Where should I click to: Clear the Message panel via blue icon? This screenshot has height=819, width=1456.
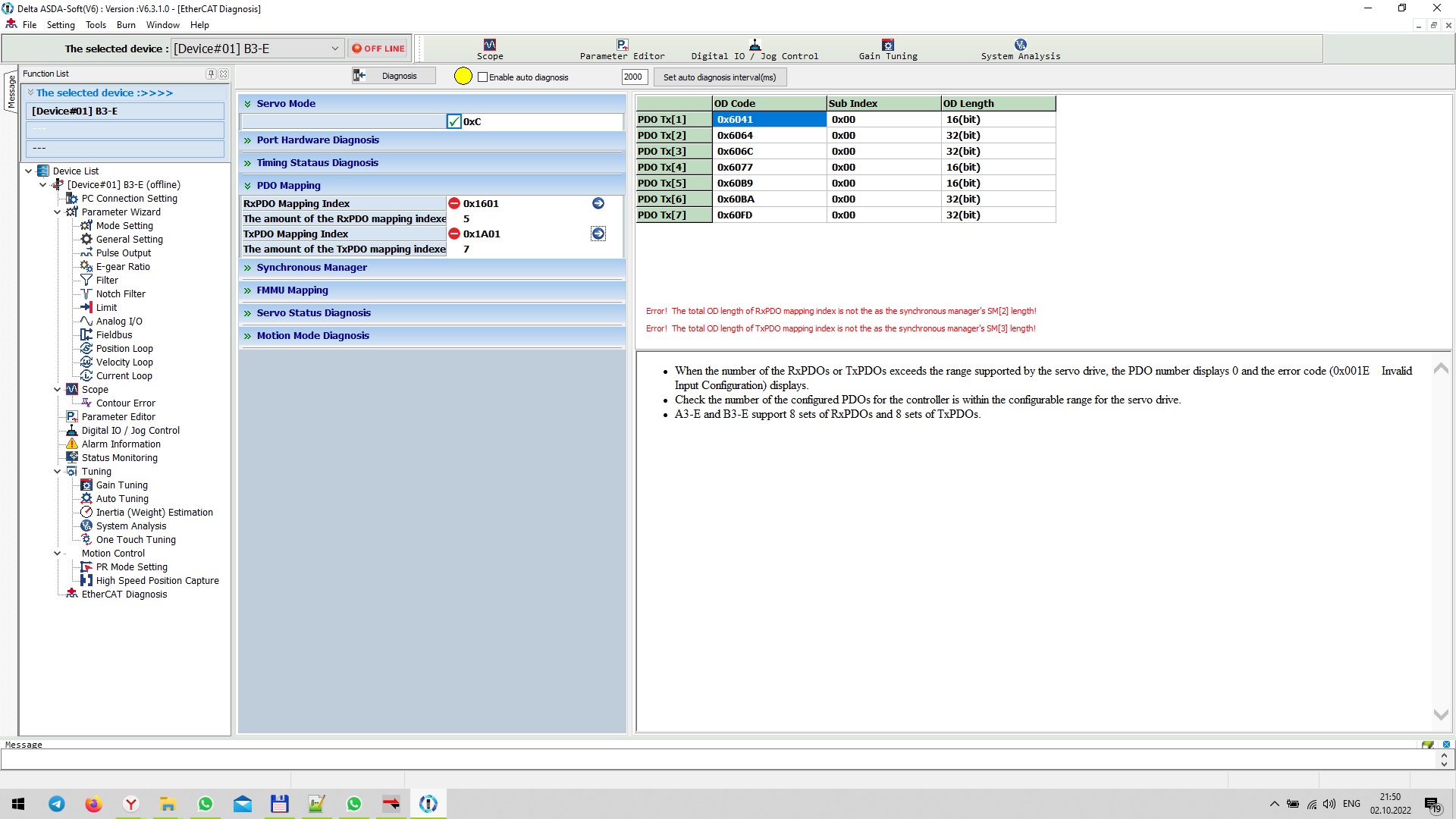click(x=1446, y=745)
